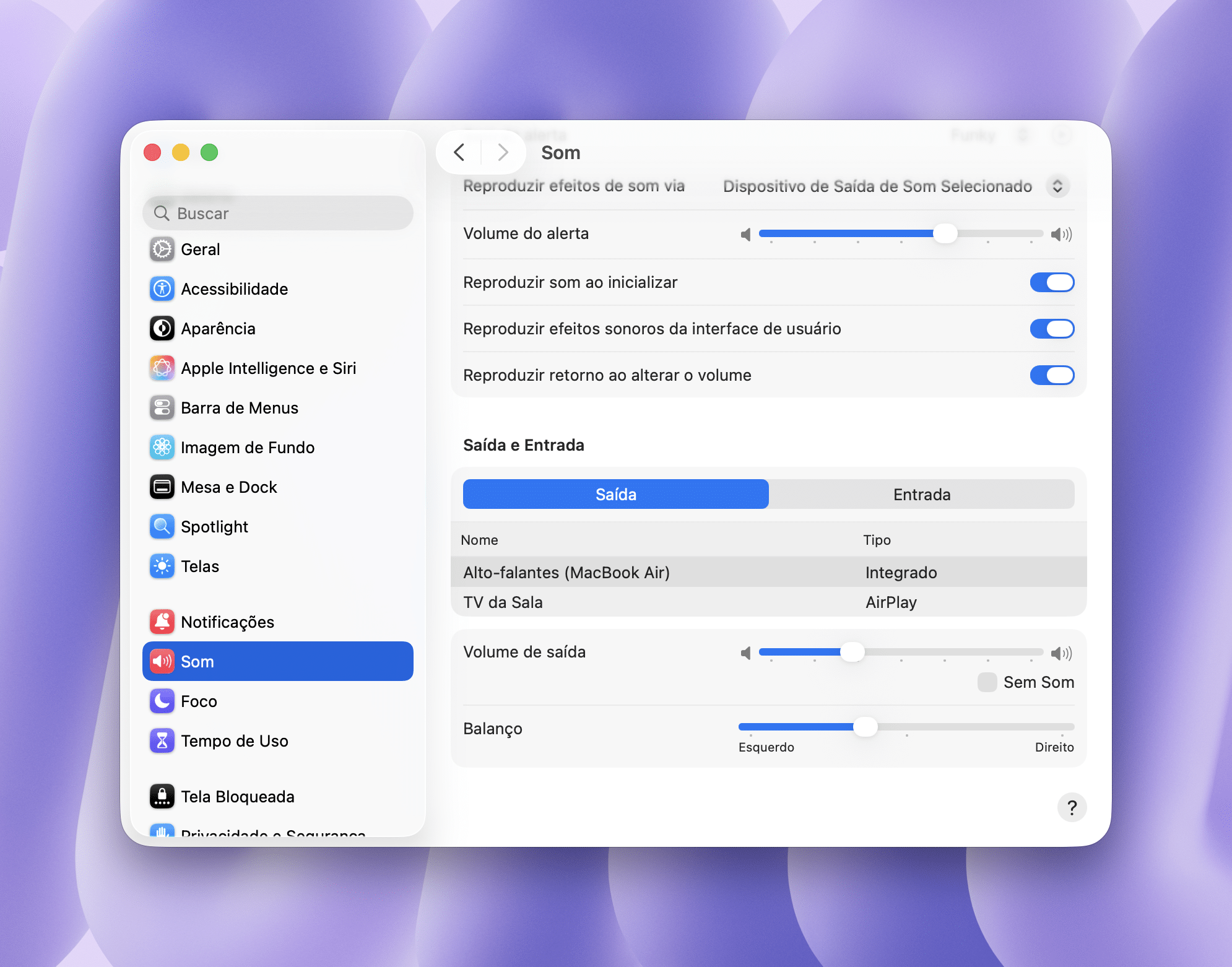Open Geral settings gear icon
Screen dimensions: 1232x967
coord(162,249)
